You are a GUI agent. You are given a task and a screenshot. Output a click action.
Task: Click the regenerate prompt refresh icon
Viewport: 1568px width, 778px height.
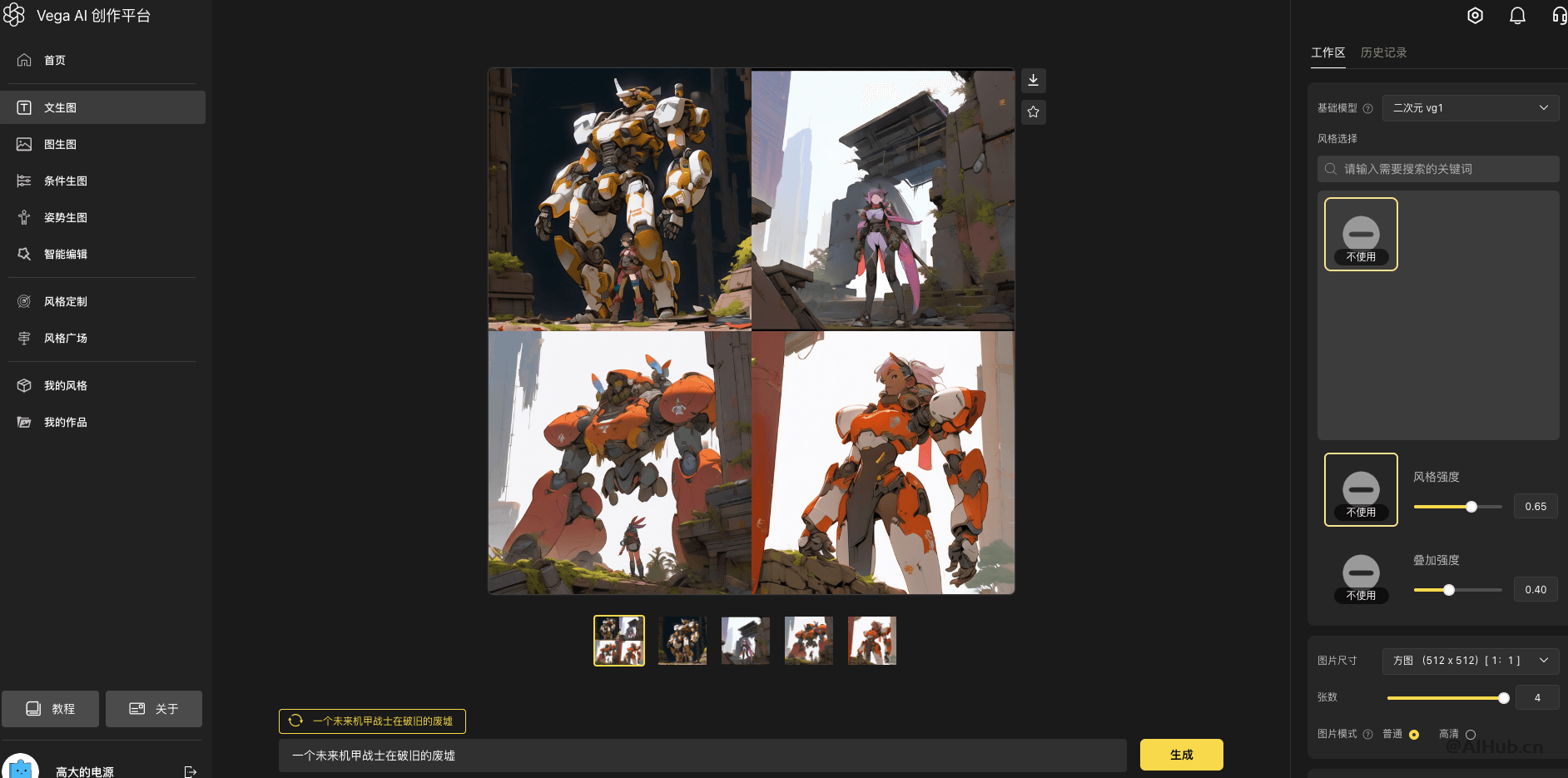coord(295,721)
